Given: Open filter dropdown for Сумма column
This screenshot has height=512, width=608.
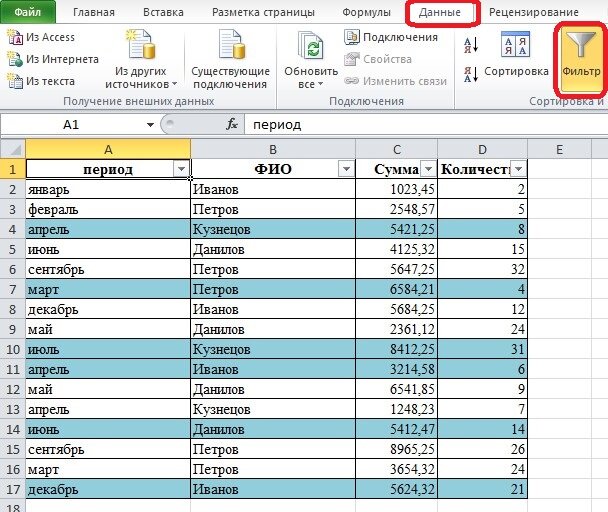Looking at the screenshot, I should click(428, 170).
